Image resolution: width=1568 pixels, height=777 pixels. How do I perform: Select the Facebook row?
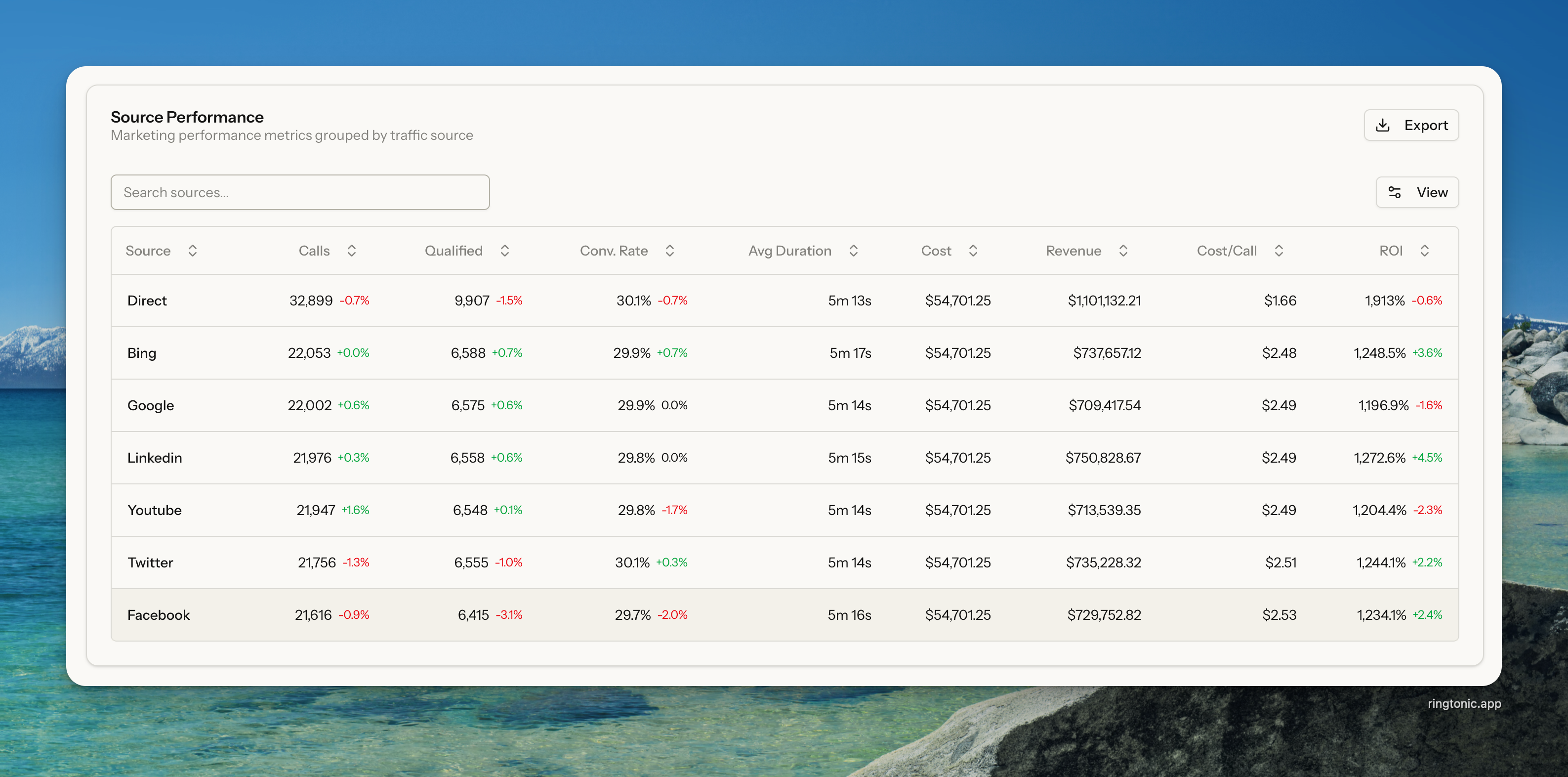pyautogui.click(x=159, y=615)
